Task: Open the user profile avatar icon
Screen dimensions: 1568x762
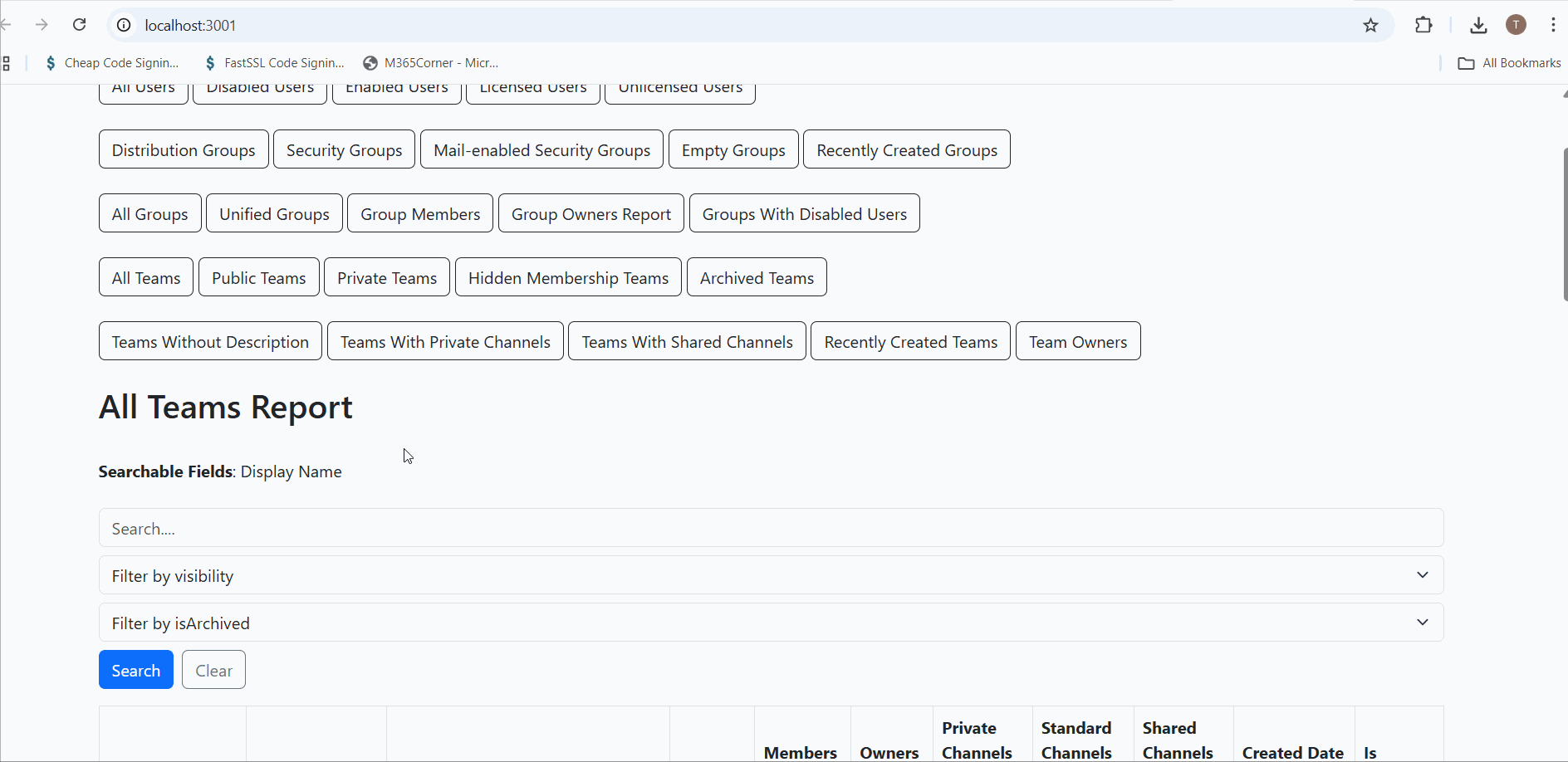Action: 1516,25
